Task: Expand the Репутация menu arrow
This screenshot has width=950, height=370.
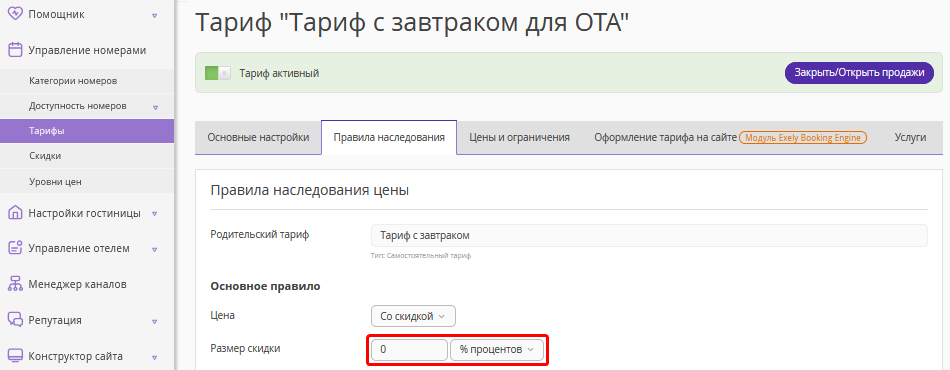Action: (155, 321)
